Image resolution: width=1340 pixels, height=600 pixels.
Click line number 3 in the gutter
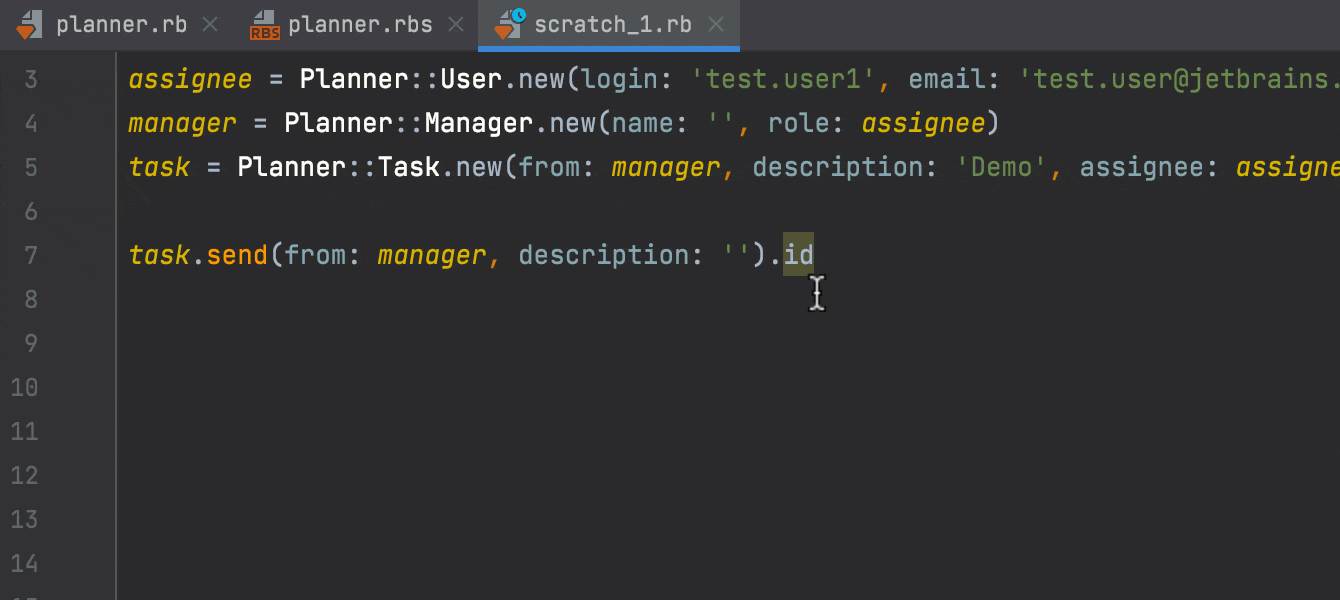click(30, 78)
